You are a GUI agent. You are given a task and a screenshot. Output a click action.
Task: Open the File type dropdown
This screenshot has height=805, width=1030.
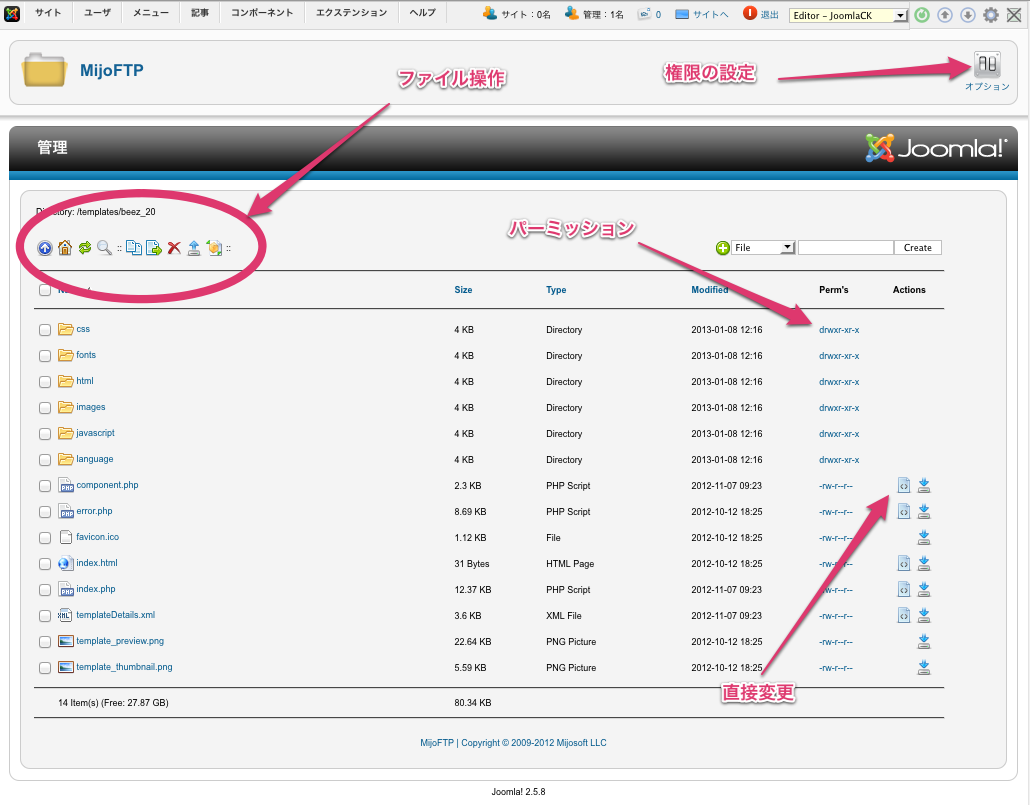[763, 248]
